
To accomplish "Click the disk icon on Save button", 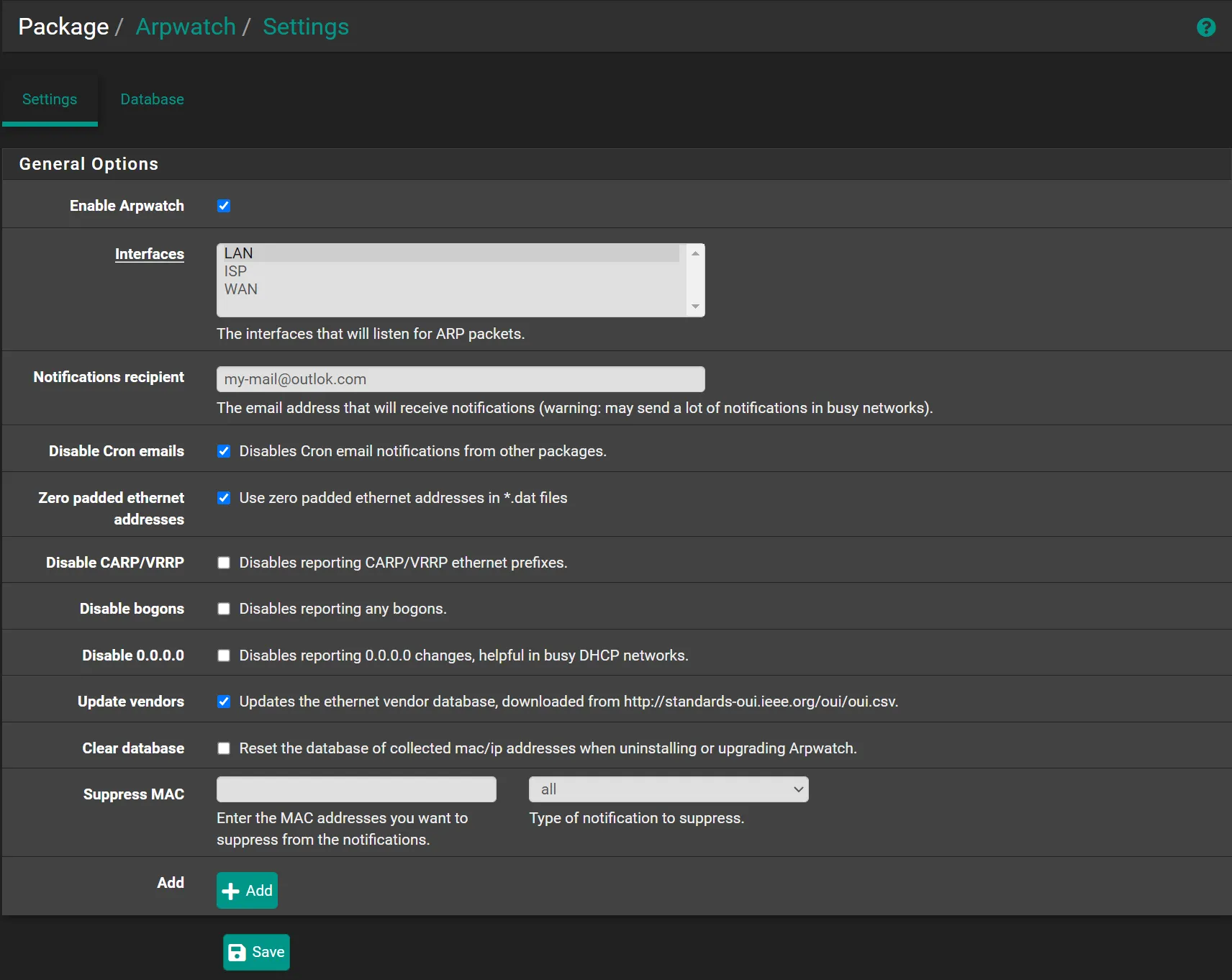I will (237, 952).
